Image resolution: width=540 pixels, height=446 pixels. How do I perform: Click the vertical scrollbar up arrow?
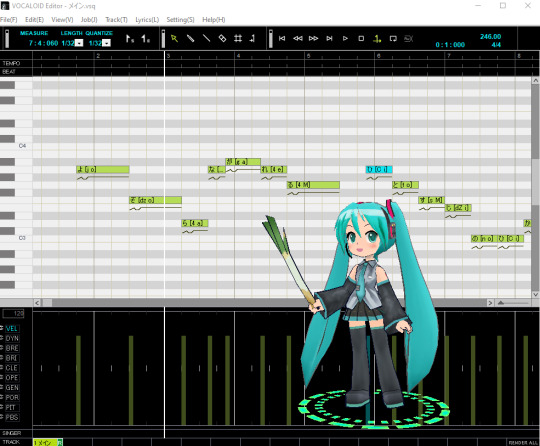[x=536, y=81]
